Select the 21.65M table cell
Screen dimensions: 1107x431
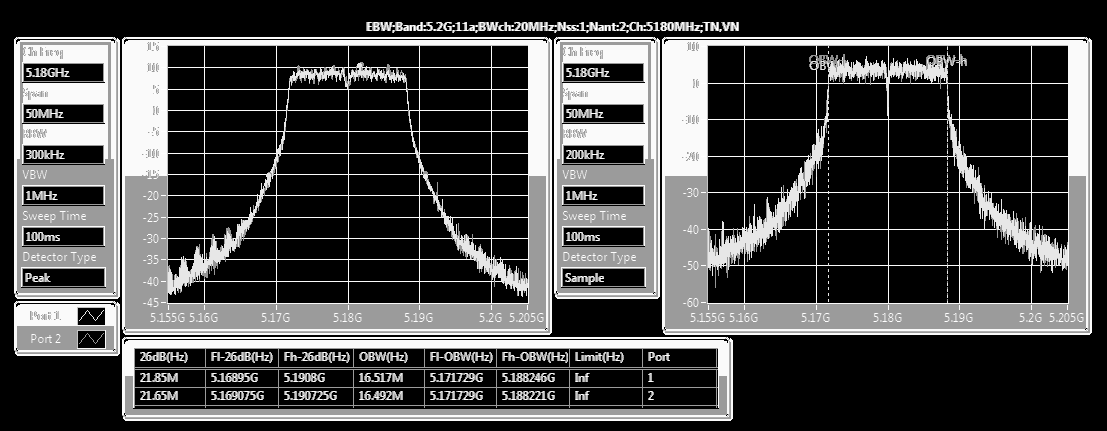pos(170,396)
